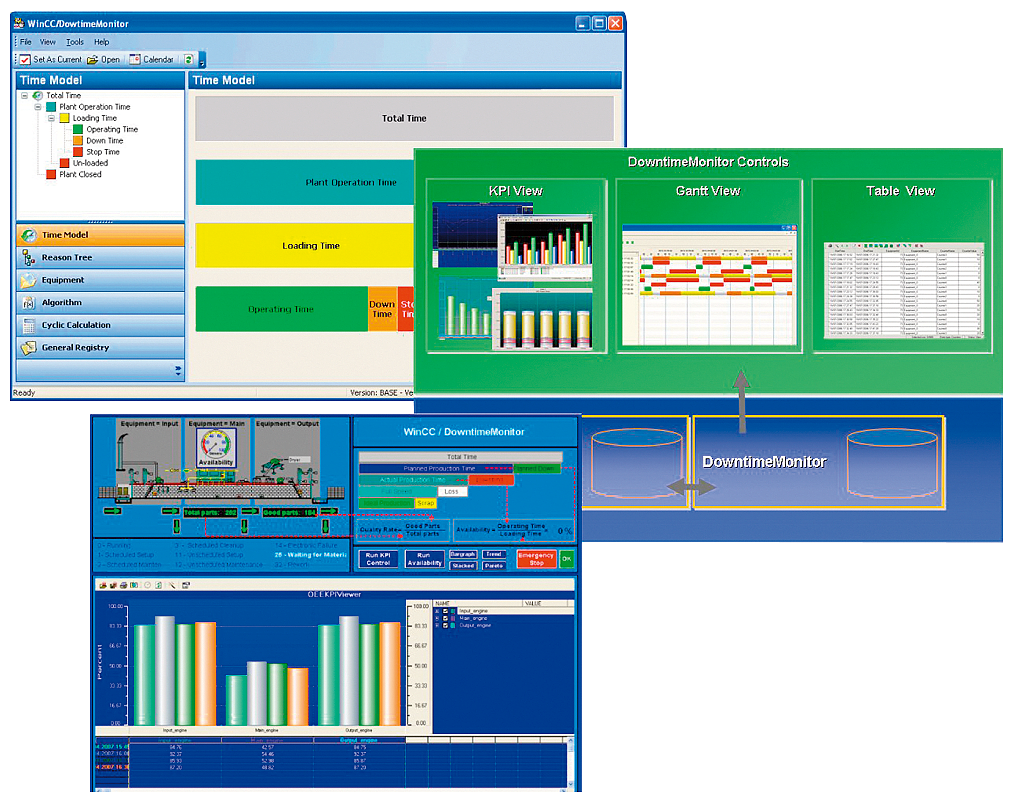
Task: Collapse the Loading Time tree node
Action: pos(51,118)
